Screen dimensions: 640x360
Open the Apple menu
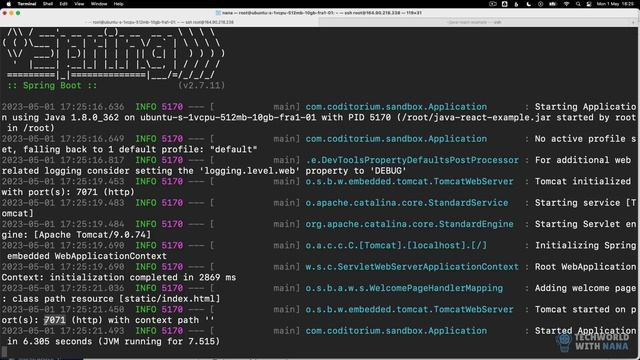9,4
